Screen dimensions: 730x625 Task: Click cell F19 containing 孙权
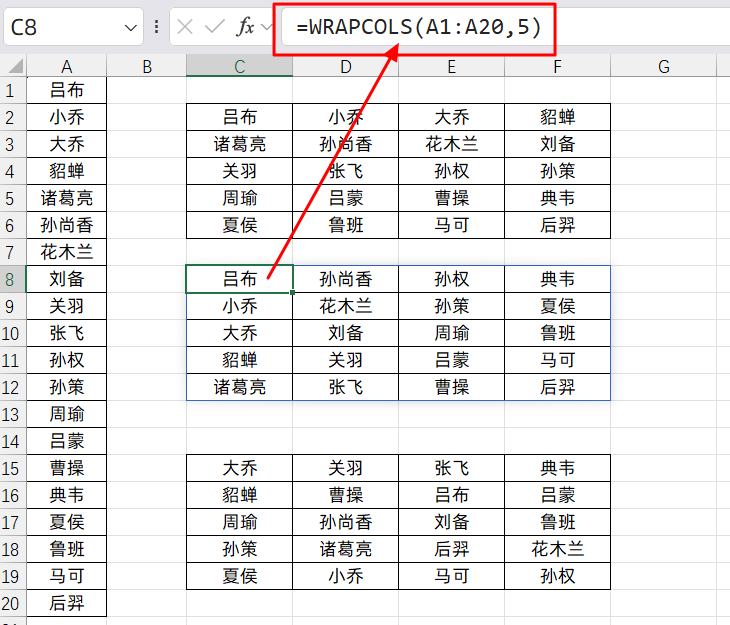click(x=557, y=577)
